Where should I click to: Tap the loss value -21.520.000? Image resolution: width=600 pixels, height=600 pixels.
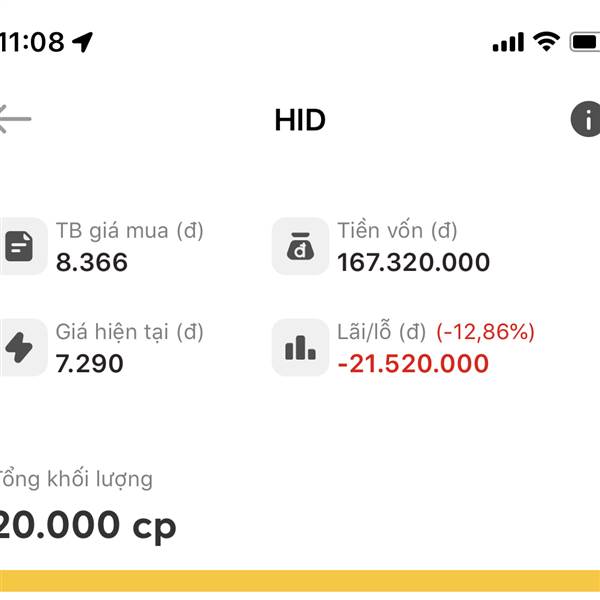(413, 364)
